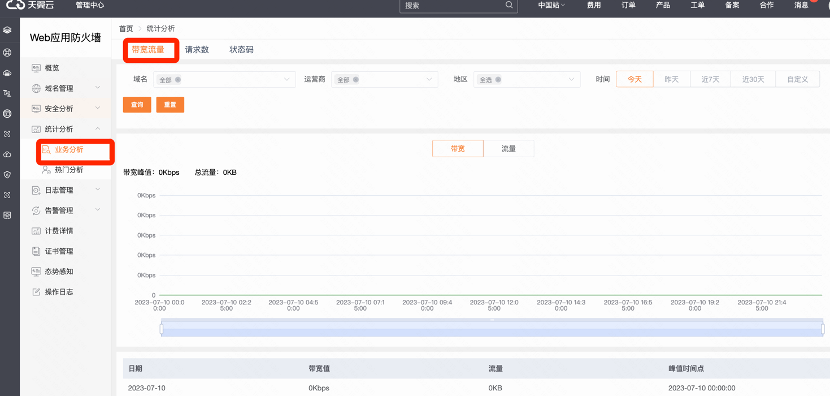
Task: Open 态势感知 via its monitor icon
Action: (x=36, y=271)
